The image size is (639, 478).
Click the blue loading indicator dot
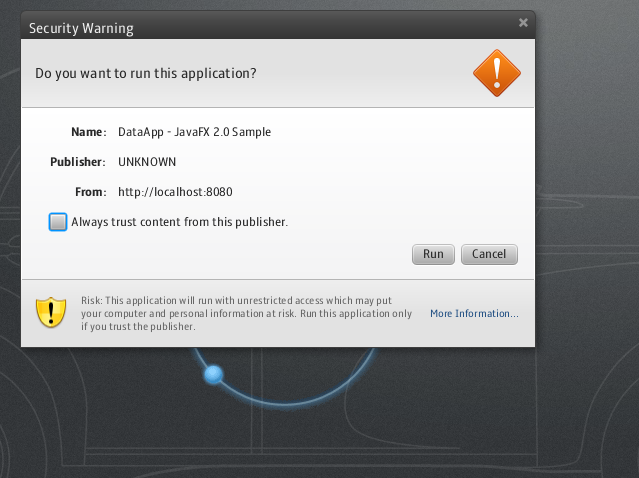pyautogui.click(x=214, y=374)
